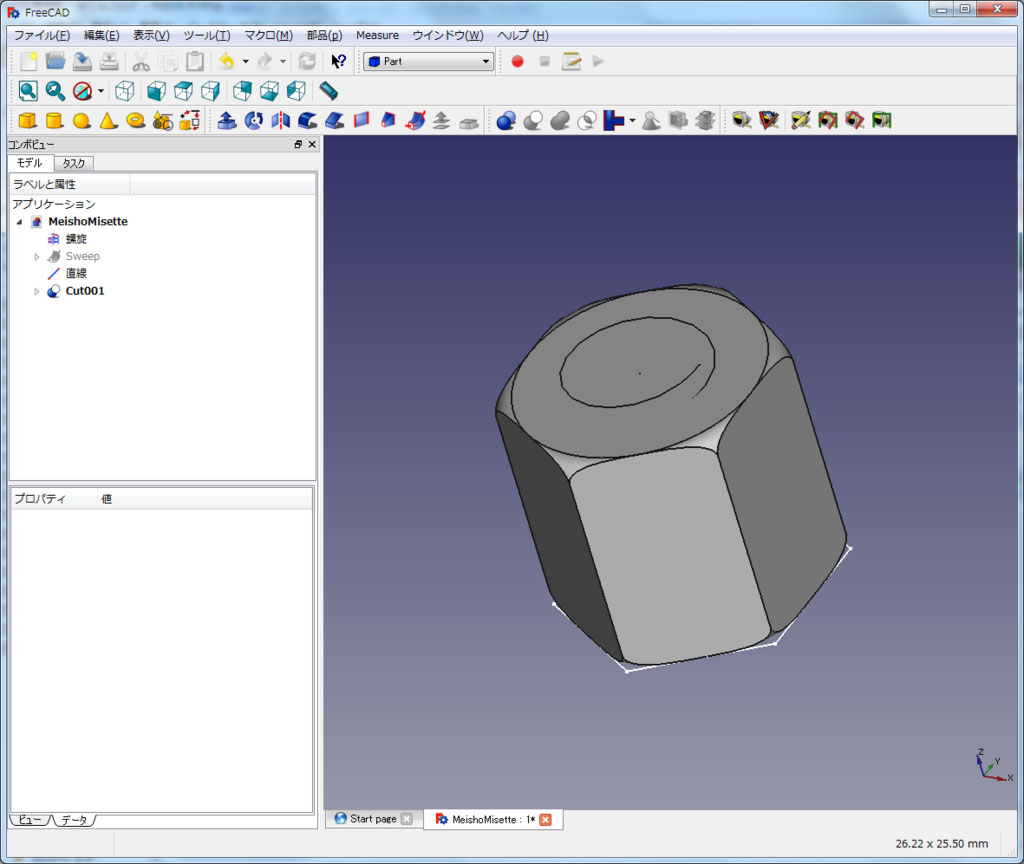Expand the Sweep tree item
The width and height of the screenshot is (1024, 864).
tap(37, 257)
